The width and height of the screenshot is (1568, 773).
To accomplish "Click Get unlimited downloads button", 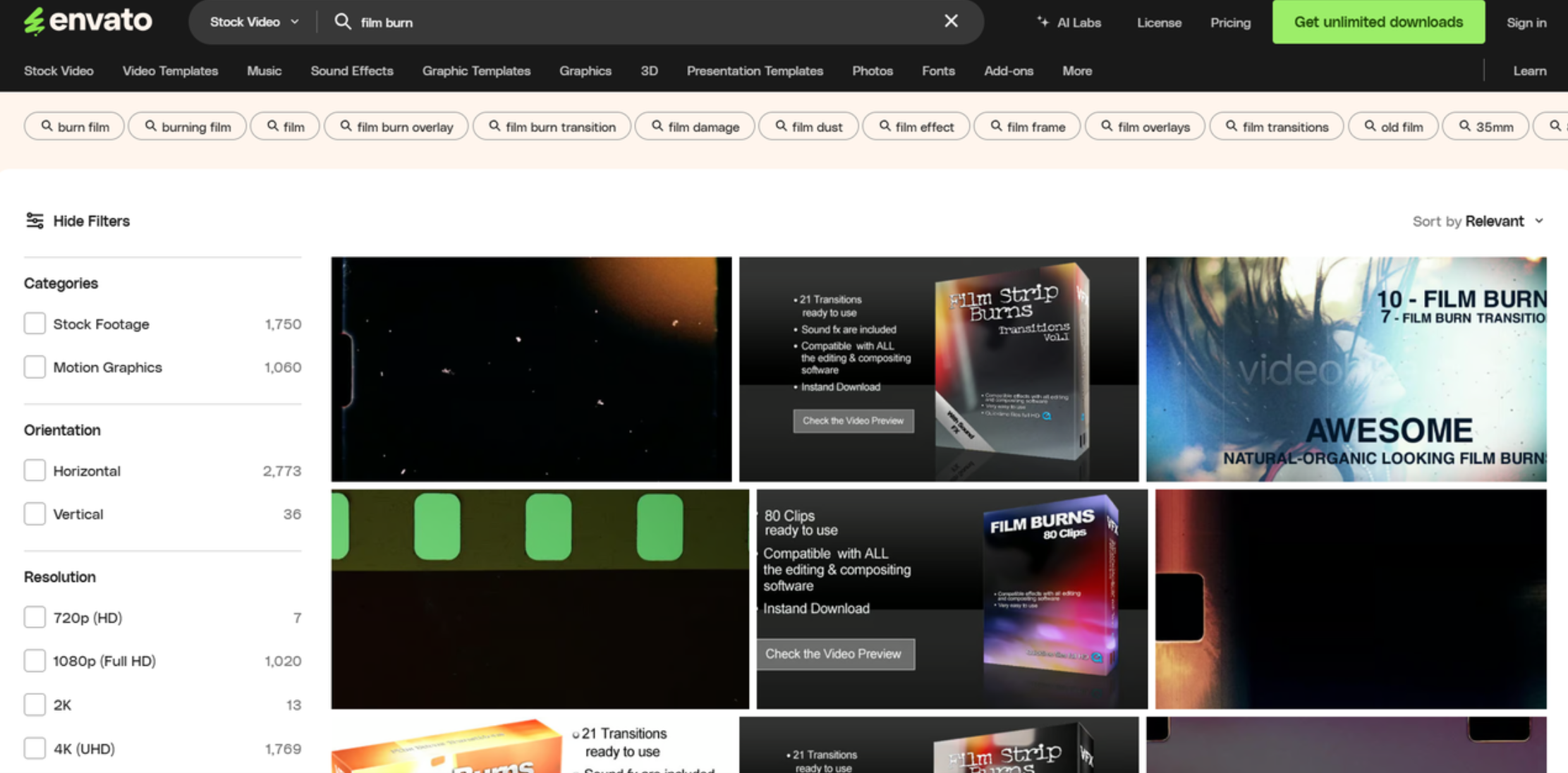I will [1378, 22].
